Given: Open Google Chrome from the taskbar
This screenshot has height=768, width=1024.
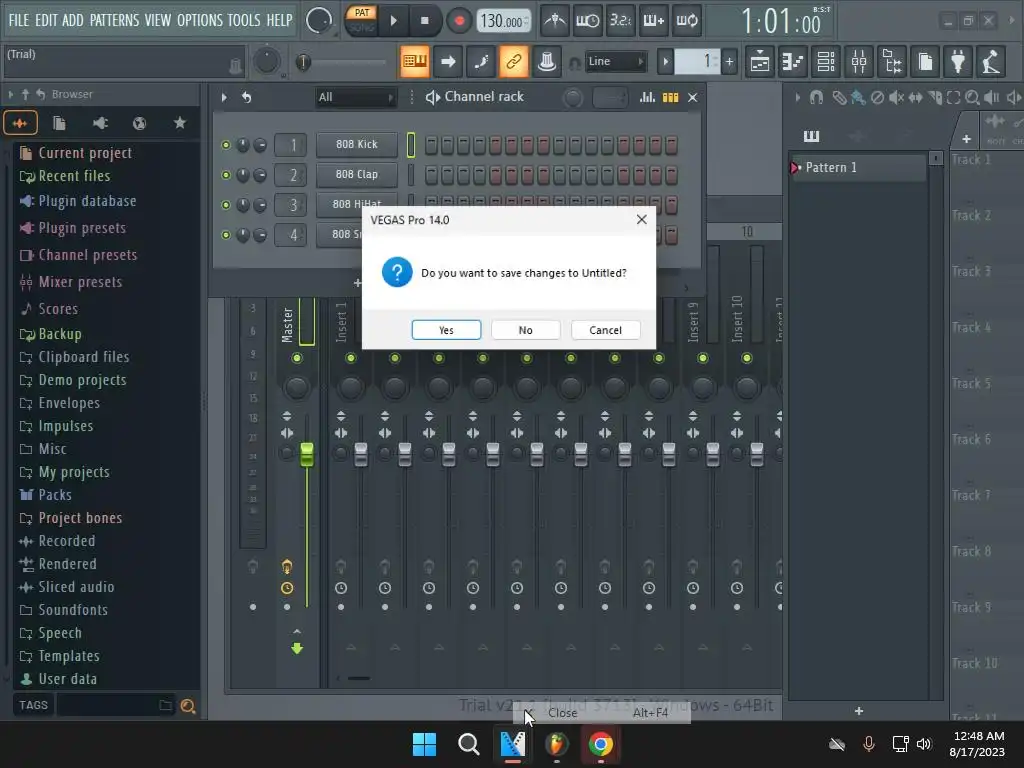Looking at the screenshot, I should pyautogui.click(x=600, y=744).
